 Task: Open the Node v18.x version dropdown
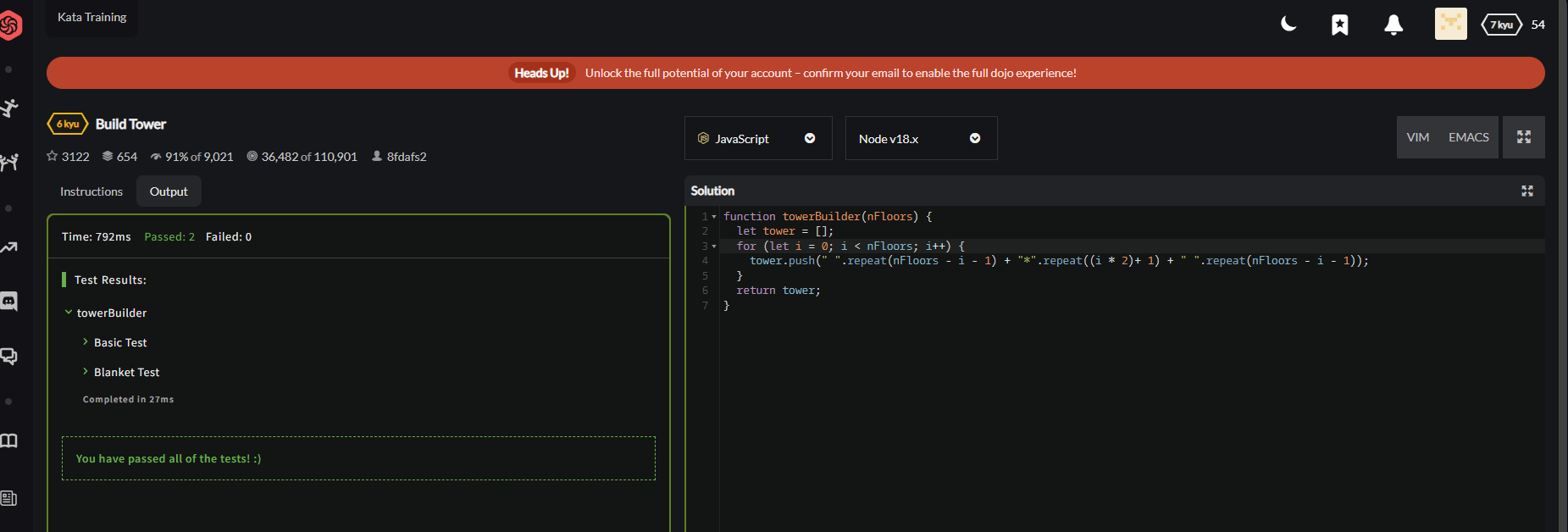(x=920, y=138)
